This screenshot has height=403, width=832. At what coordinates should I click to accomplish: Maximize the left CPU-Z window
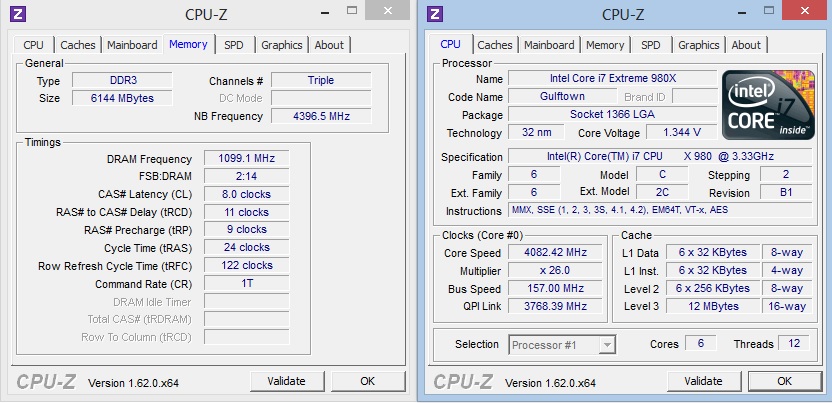tap(352, 10)
